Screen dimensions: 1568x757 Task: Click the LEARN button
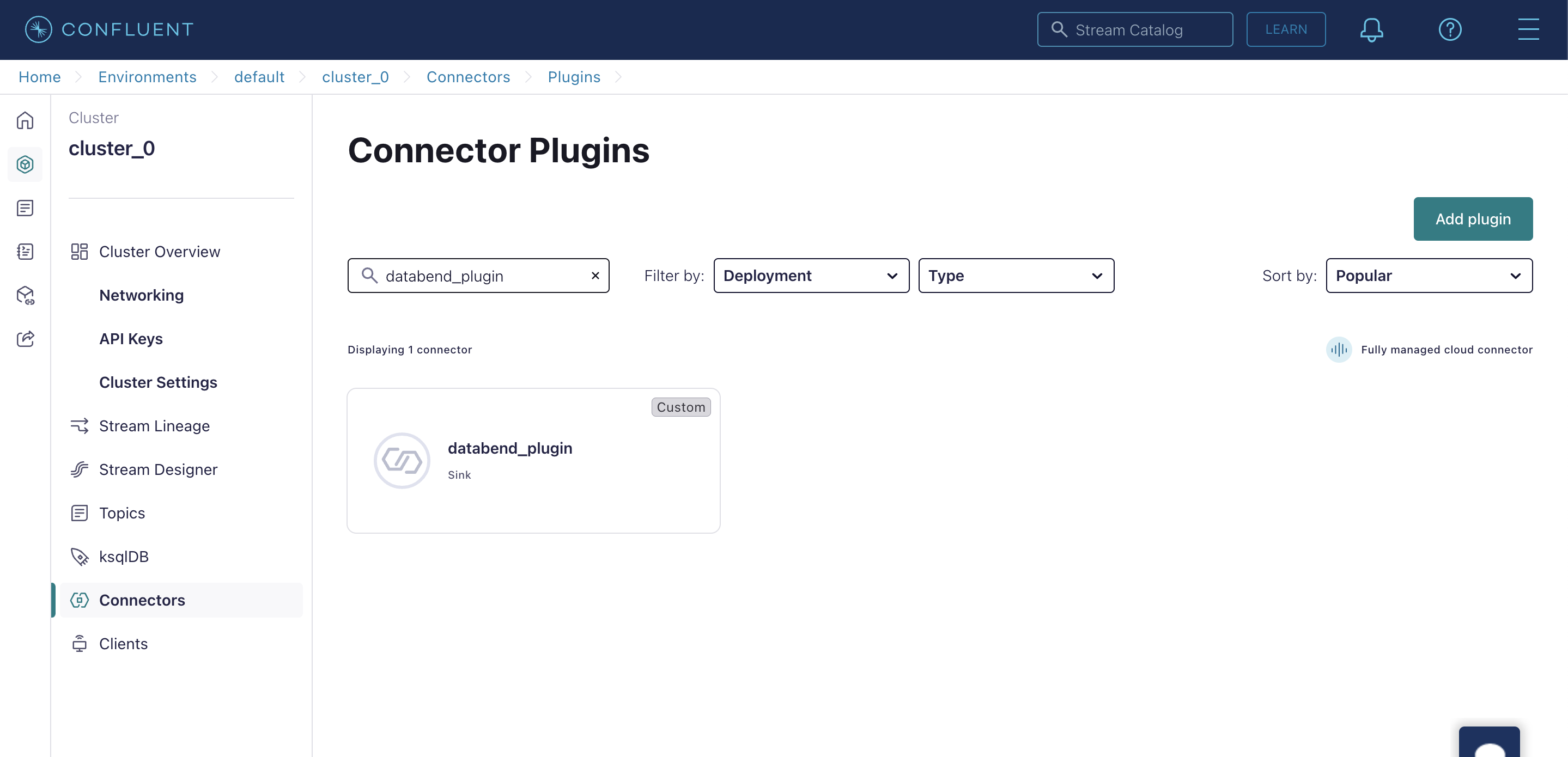point(1286,29)
